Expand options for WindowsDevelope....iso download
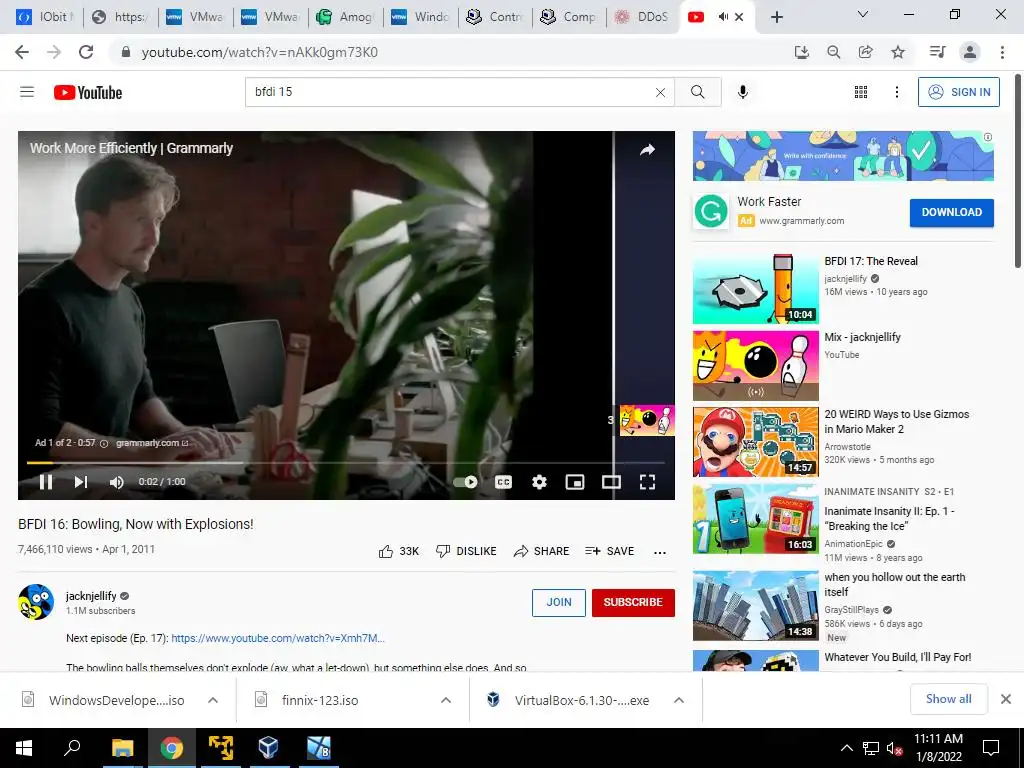This screenshot has height=768, width=1024. [x=213, y=700]
